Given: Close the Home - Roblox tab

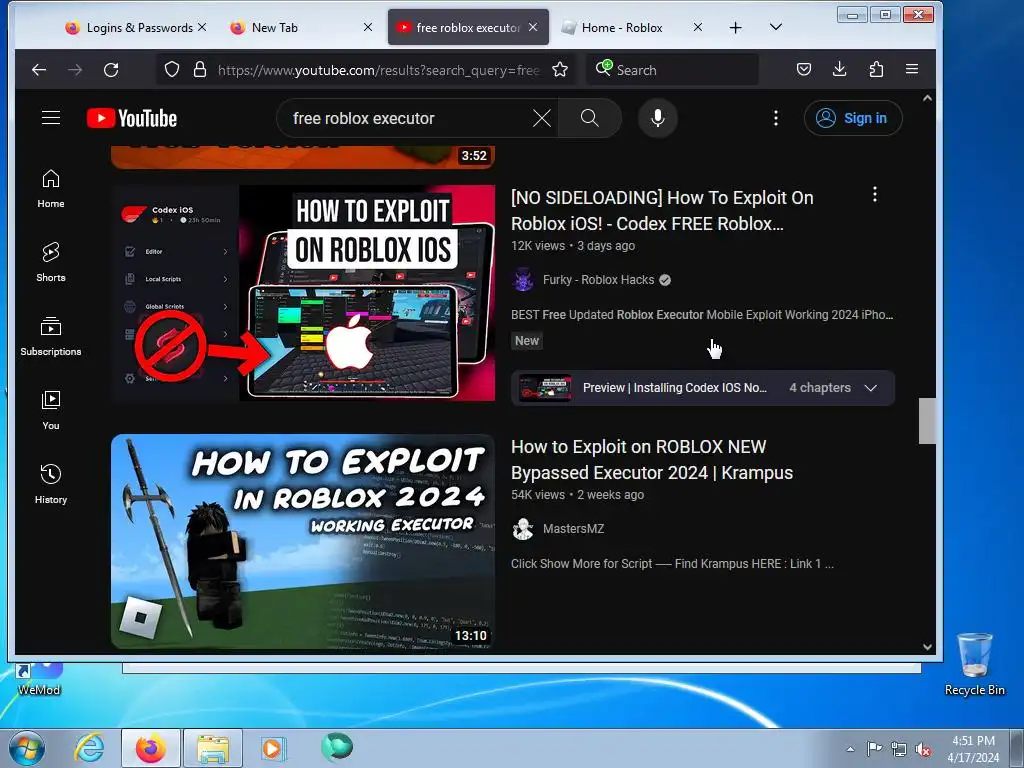Looking at the screenshot, I should [697, 27].
